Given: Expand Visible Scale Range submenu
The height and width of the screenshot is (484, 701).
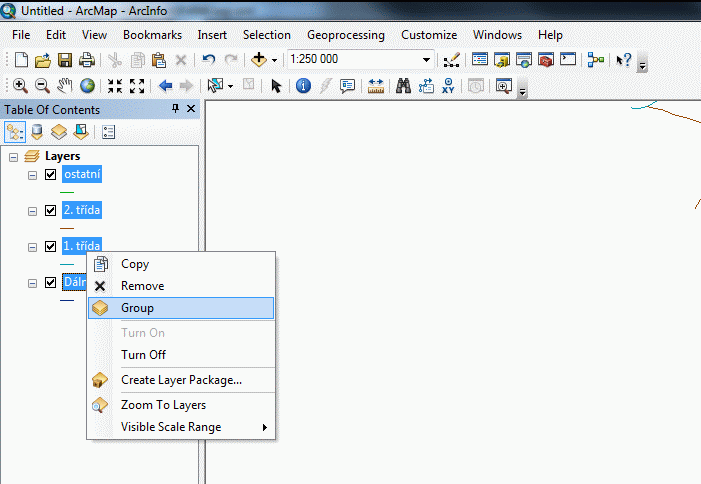Looking at the screenshot, I should point(181,427).
